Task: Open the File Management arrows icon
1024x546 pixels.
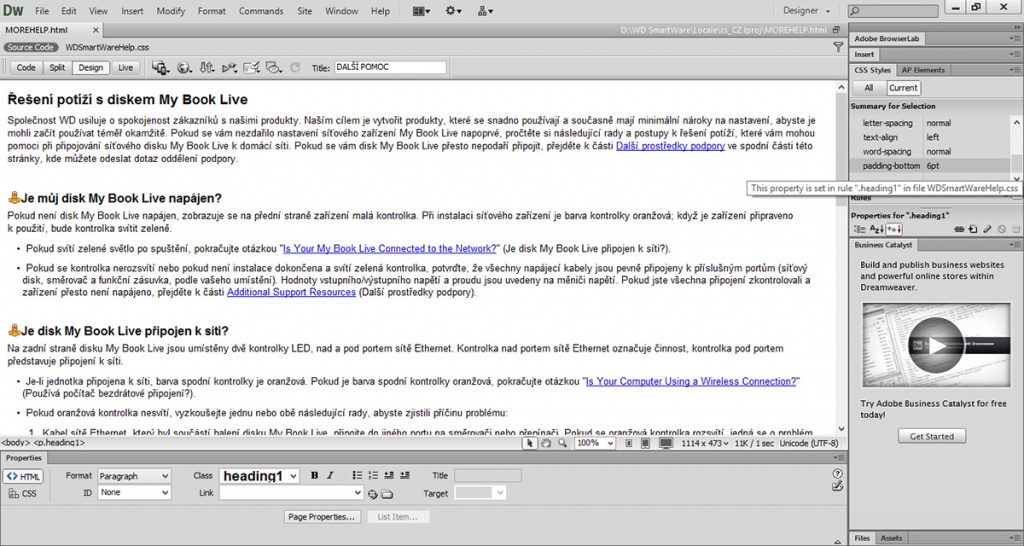Action: (207, 67)
